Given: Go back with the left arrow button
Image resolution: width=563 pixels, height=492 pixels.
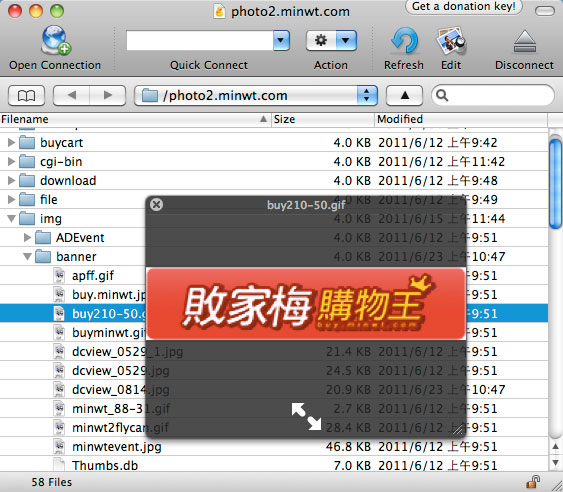Looking at the screenshot, I should [x=71, y=96].
